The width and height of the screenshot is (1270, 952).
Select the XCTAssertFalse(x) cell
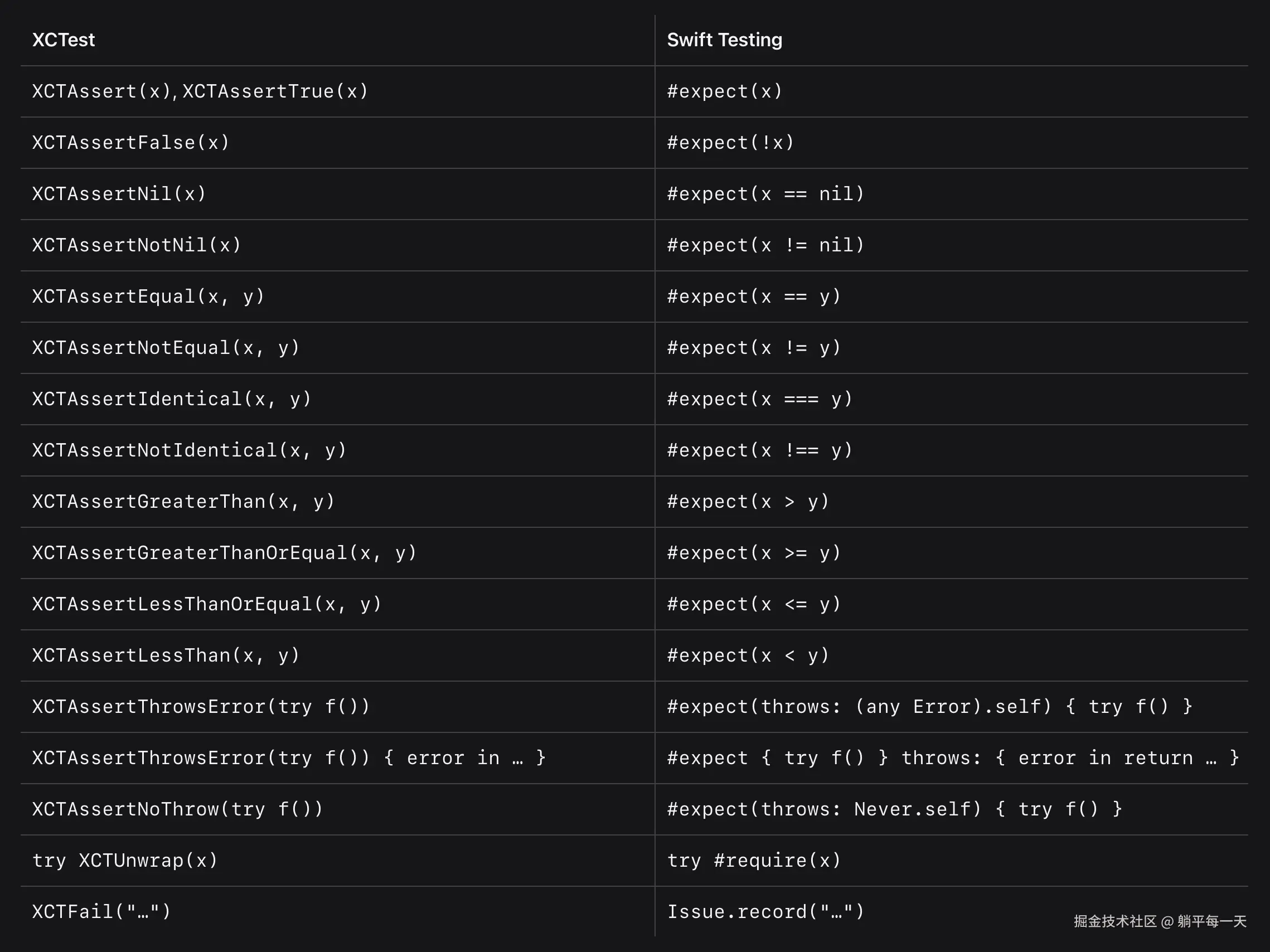click(131, 143)
